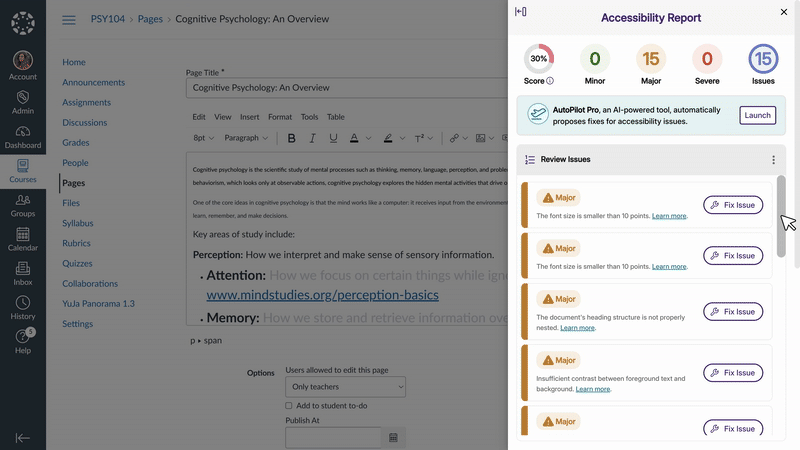The height and width of the screenshot is (450, 800).
Task: Collapse the Accessibility Report panel icon
Action: pyautogui.click(x=520, y=12)
